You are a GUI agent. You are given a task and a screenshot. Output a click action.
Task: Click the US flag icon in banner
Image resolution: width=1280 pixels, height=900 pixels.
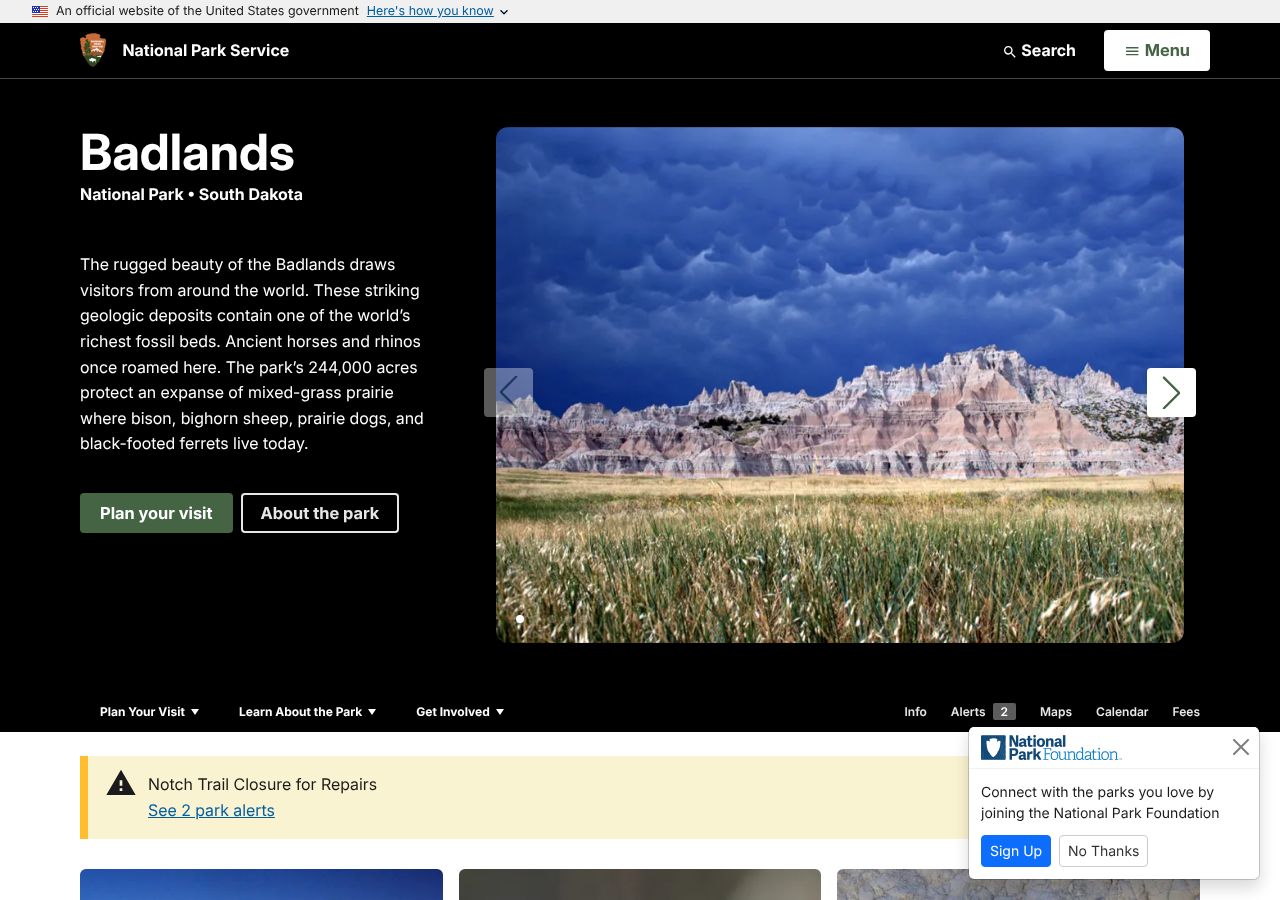(x=40, y=11)
